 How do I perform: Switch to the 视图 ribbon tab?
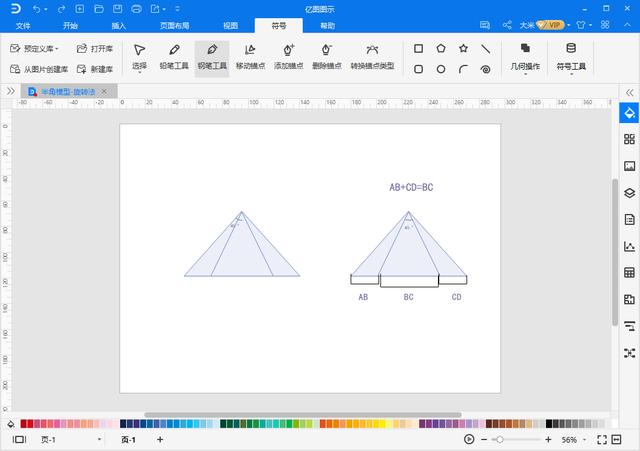click(x=230, y=26)
